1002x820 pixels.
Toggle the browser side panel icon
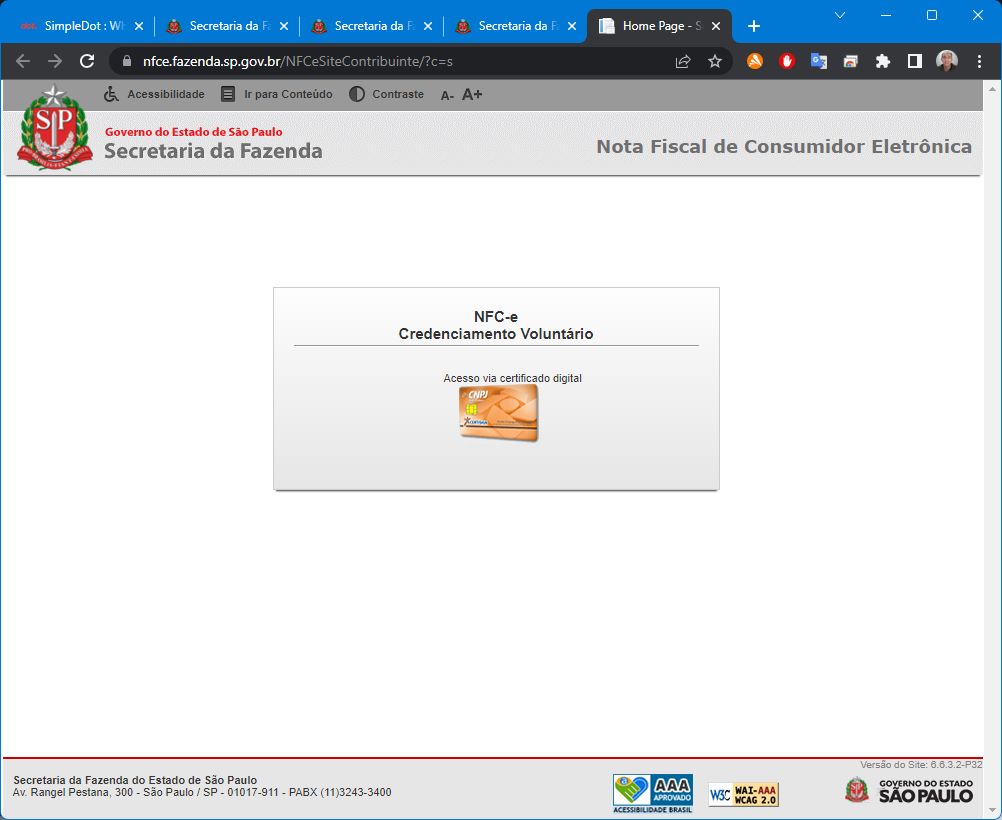pyautogui.click(x=914, y=61)
